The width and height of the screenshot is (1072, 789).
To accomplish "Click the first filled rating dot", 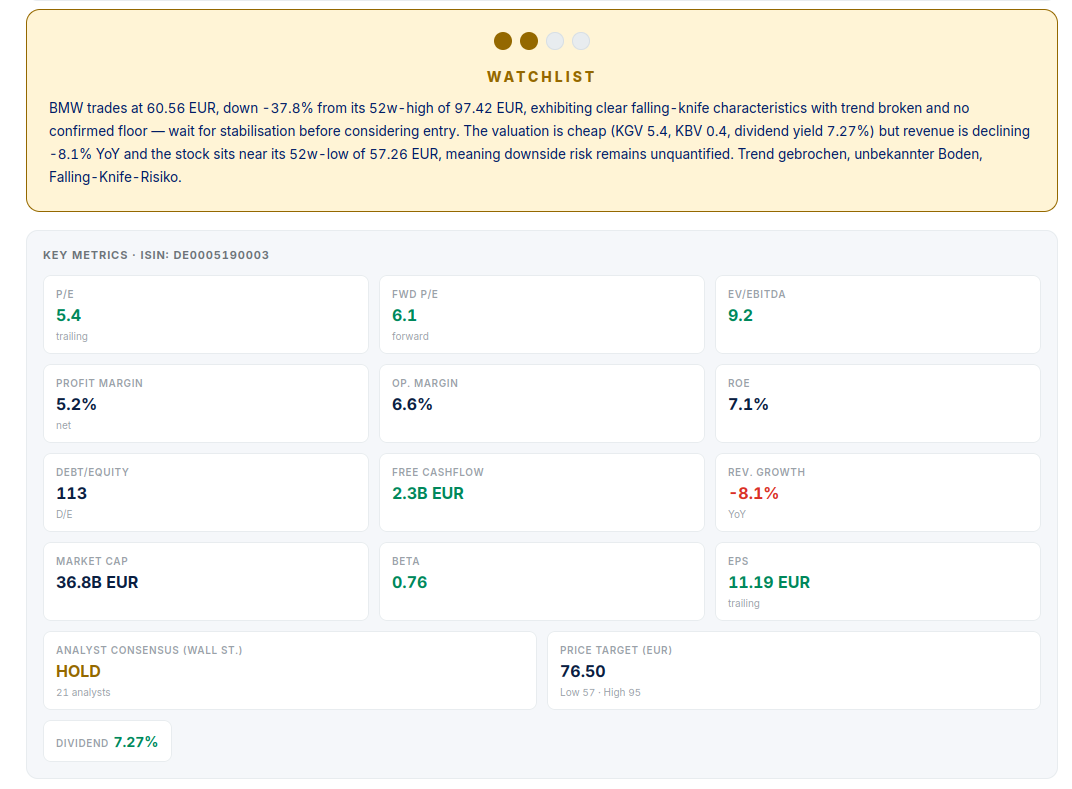I will pos(503,41).
